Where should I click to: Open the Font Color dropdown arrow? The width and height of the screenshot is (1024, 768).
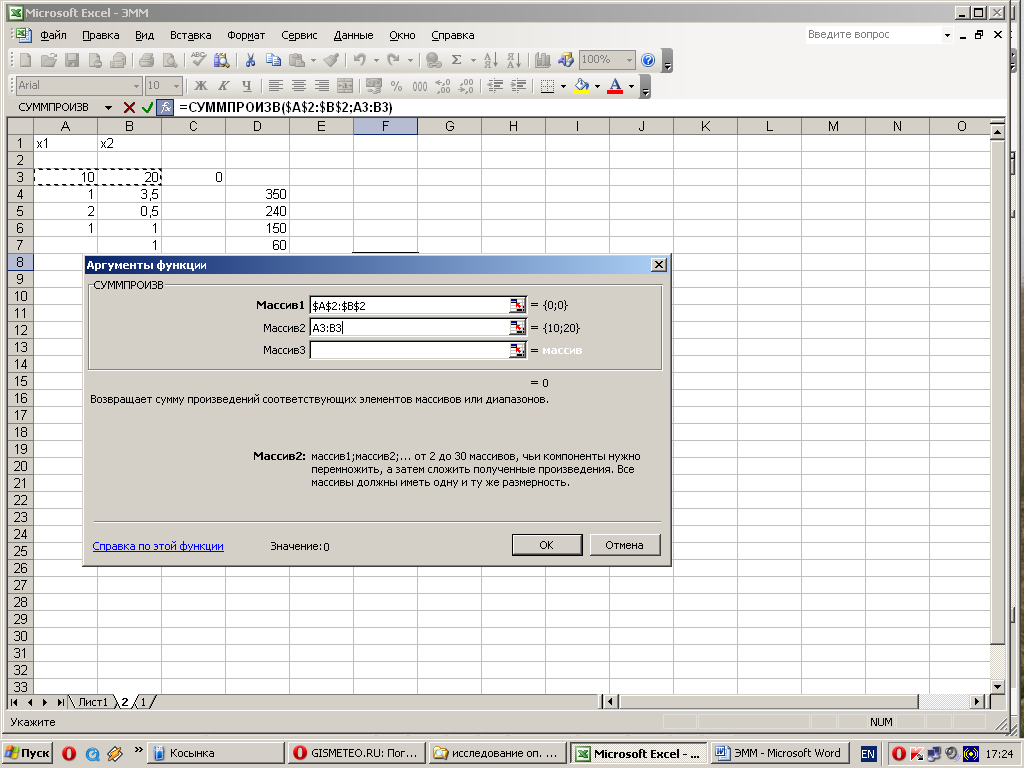(631, 86)
